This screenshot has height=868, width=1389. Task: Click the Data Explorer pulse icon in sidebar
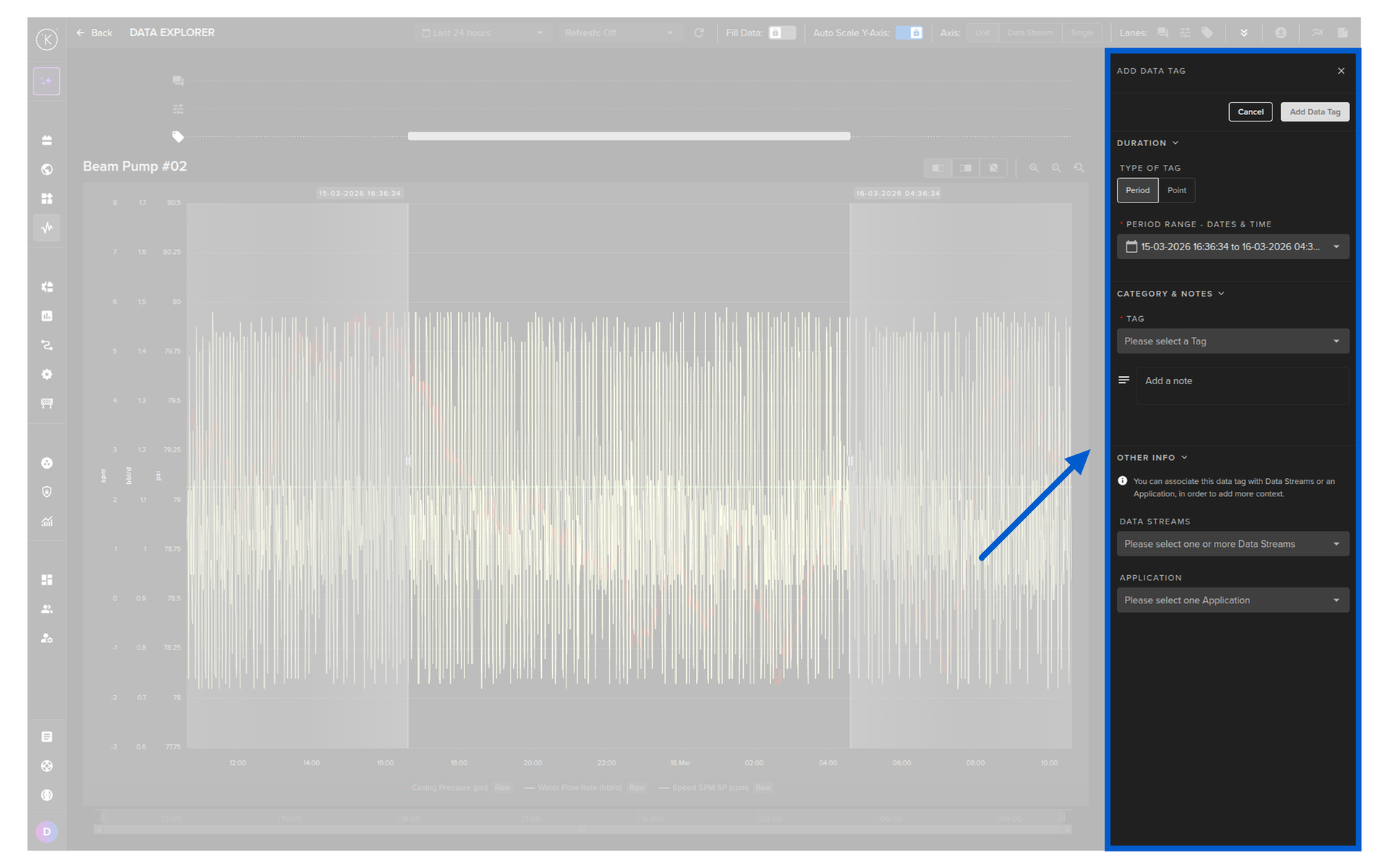[x=47, y=228]
